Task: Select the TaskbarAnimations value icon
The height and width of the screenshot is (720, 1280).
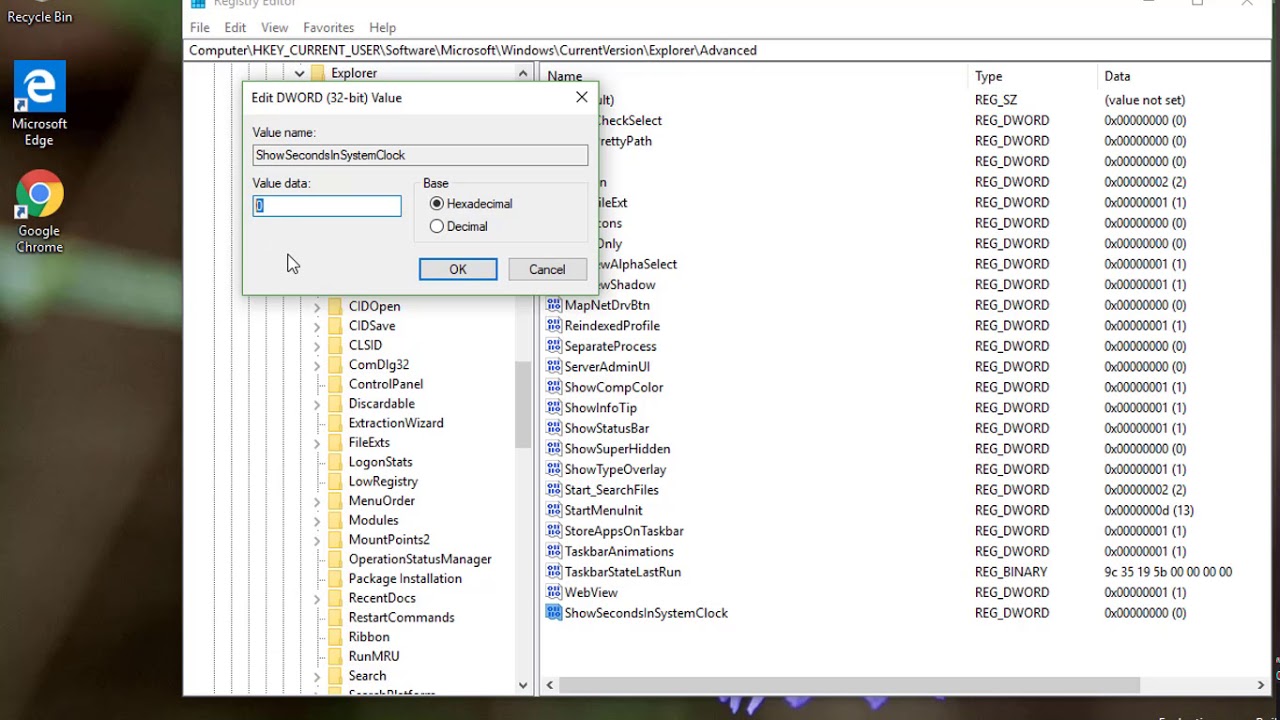Action: (553, 551)
